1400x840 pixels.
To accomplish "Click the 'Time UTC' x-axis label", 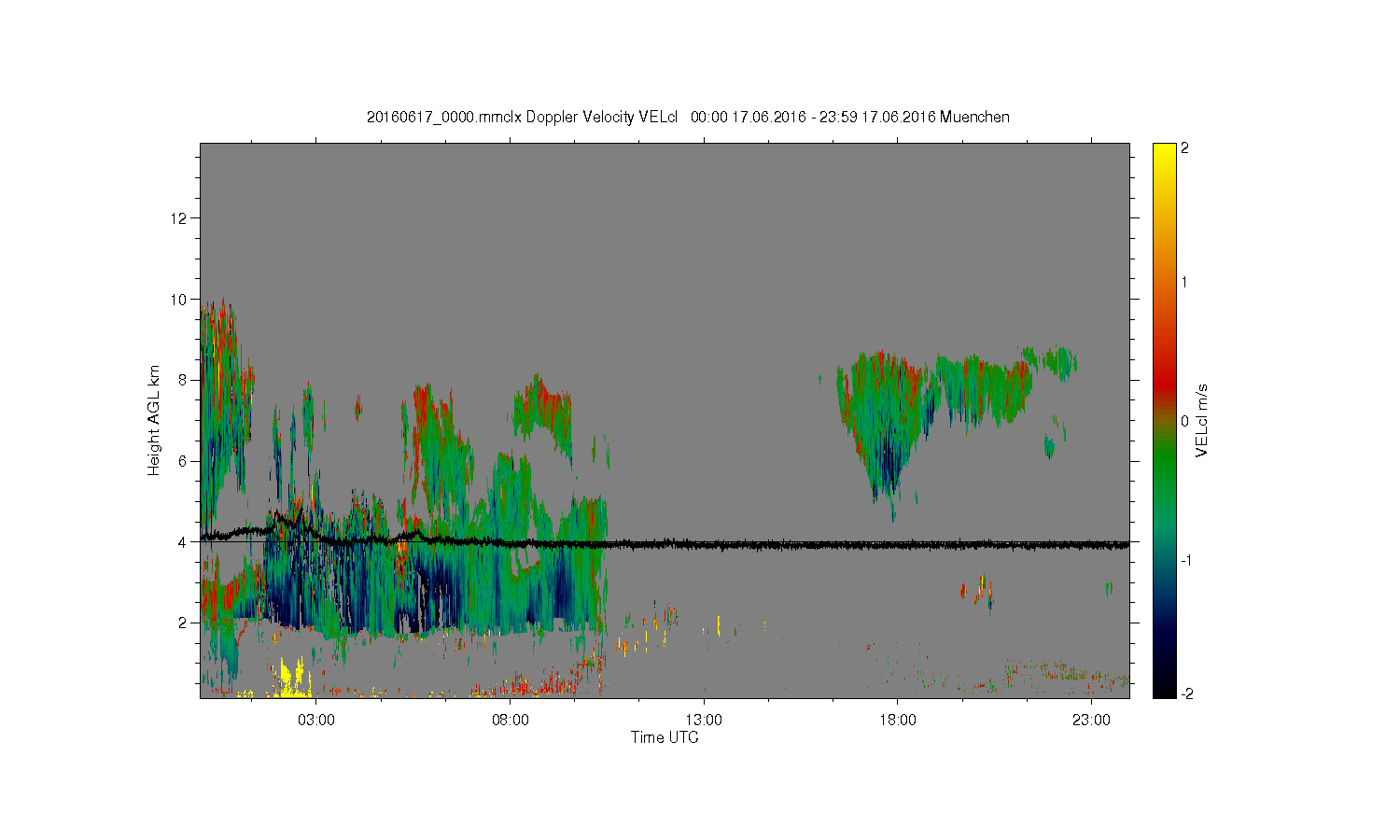I will pos(665,737).
